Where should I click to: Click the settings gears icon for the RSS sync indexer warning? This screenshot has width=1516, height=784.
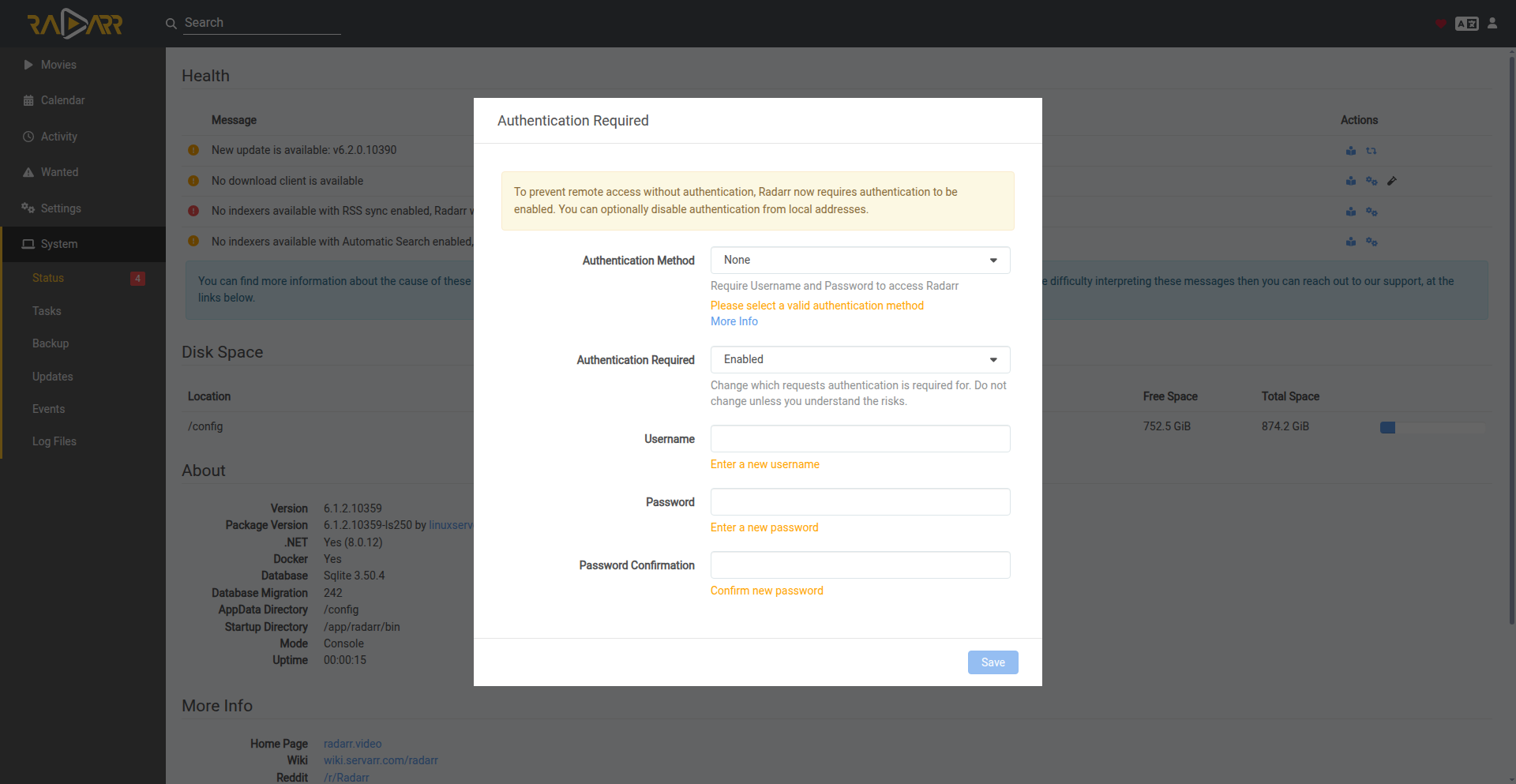(1372, 212)
